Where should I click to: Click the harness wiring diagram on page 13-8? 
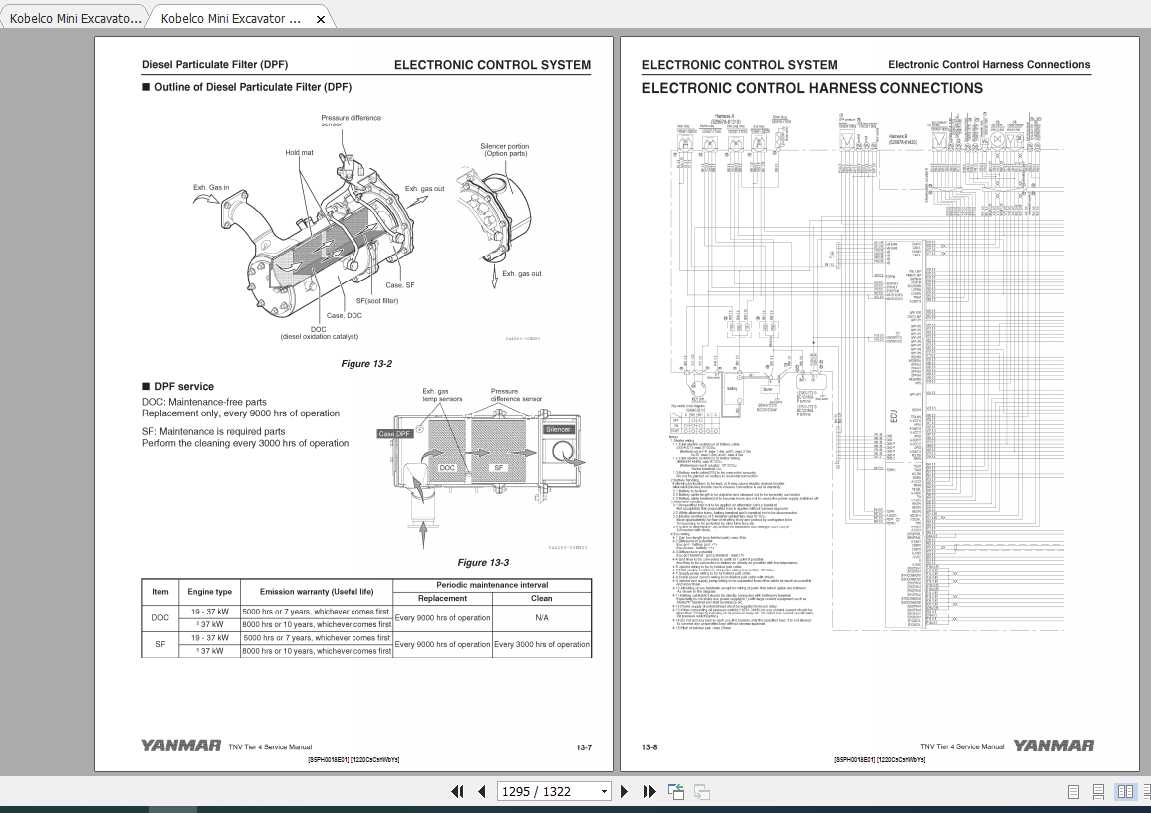coord(866,371)
